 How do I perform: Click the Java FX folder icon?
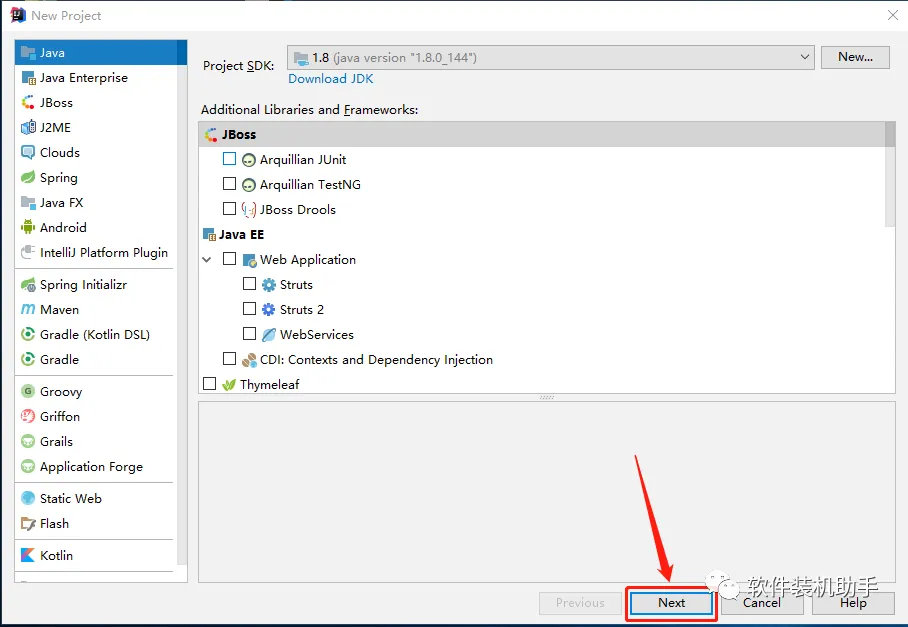point(28,203)
